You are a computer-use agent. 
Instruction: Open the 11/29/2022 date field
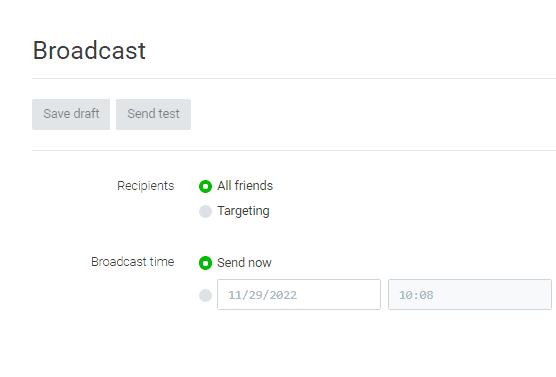coord(299,295)
